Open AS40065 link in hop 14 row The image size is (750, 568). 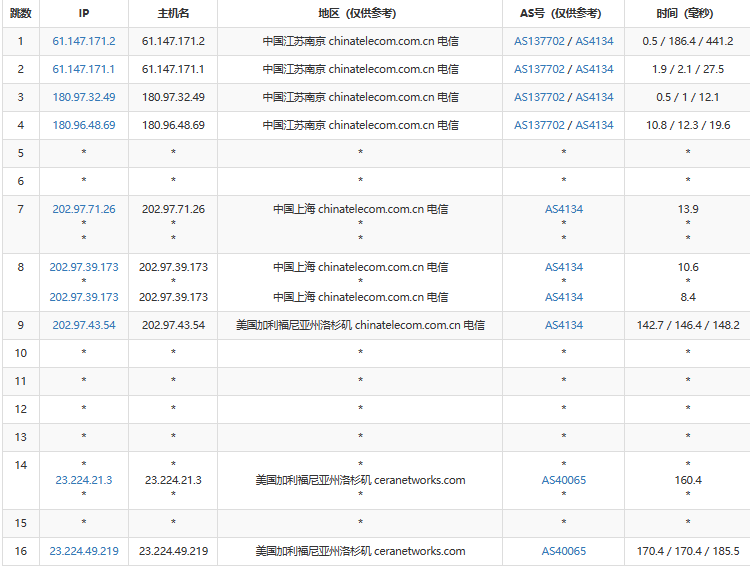[563, 480]
